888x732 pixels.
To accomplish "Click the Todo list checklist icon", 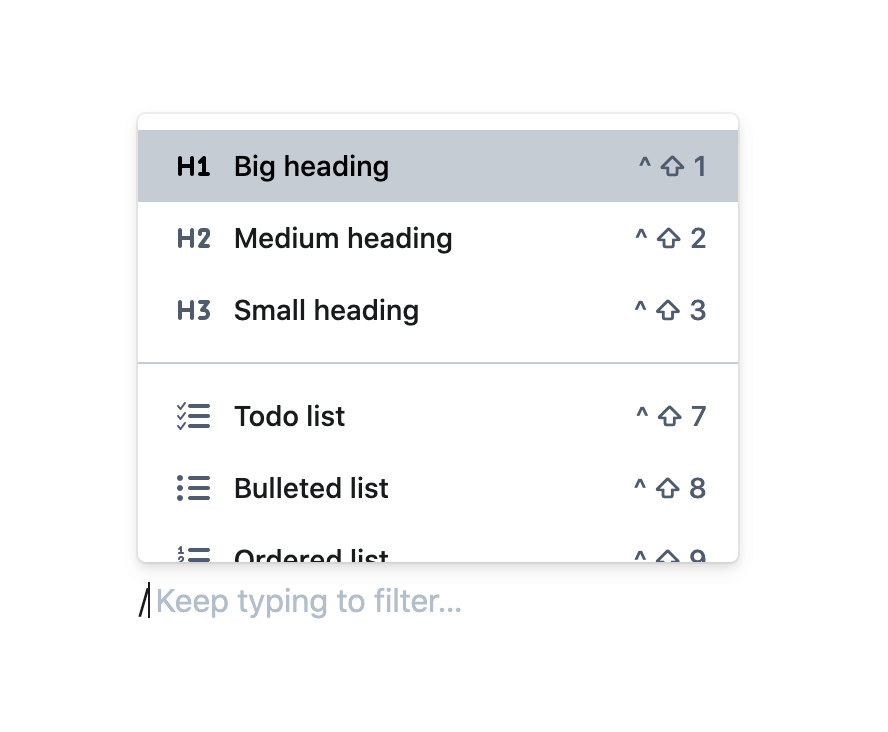I will click(193, 416).
